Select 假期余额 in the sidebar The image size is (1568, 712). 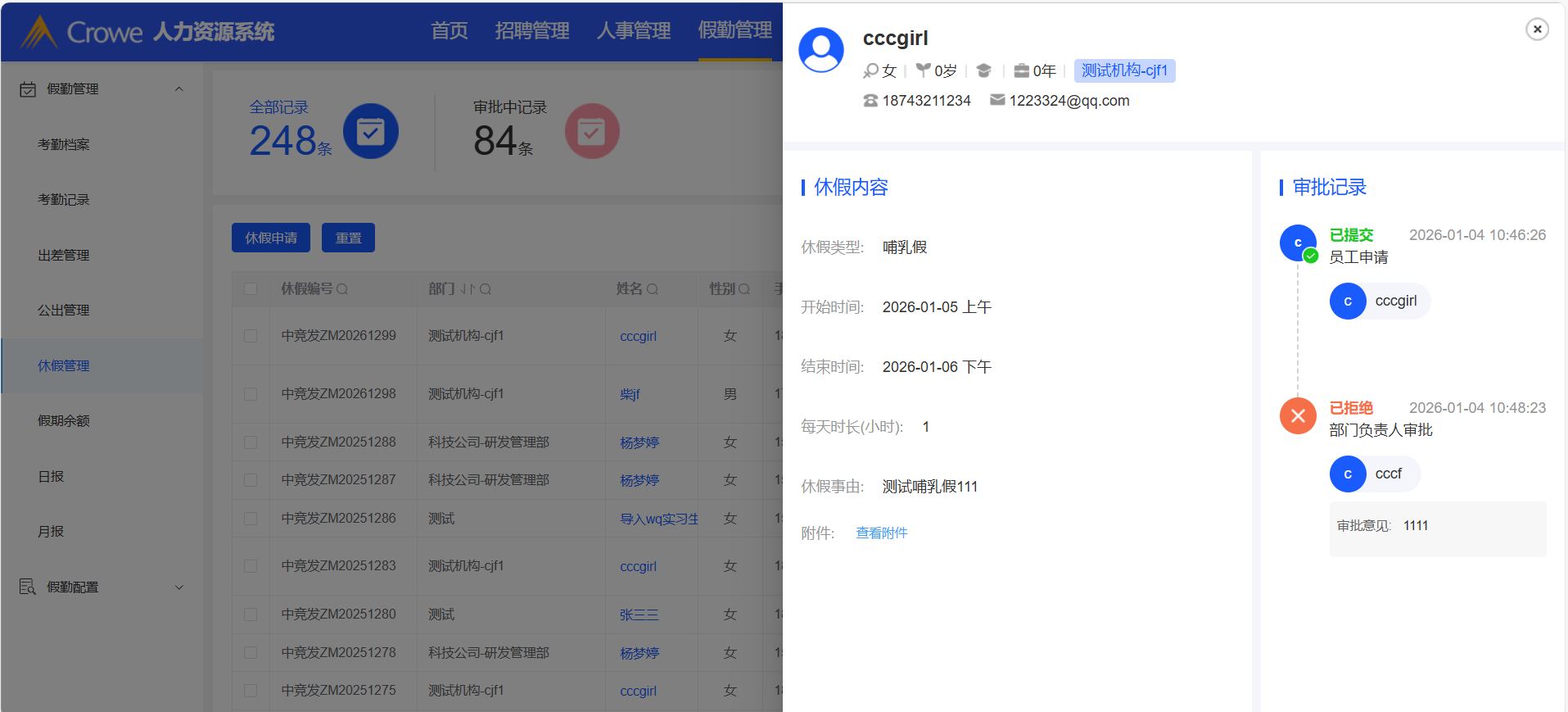(x=64, y=421)
